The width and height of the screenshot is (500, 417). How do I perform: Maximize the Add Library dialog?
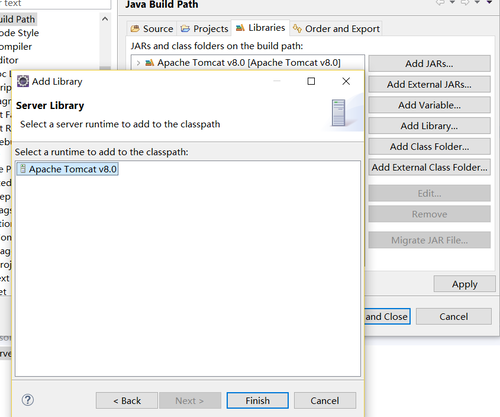311,81
